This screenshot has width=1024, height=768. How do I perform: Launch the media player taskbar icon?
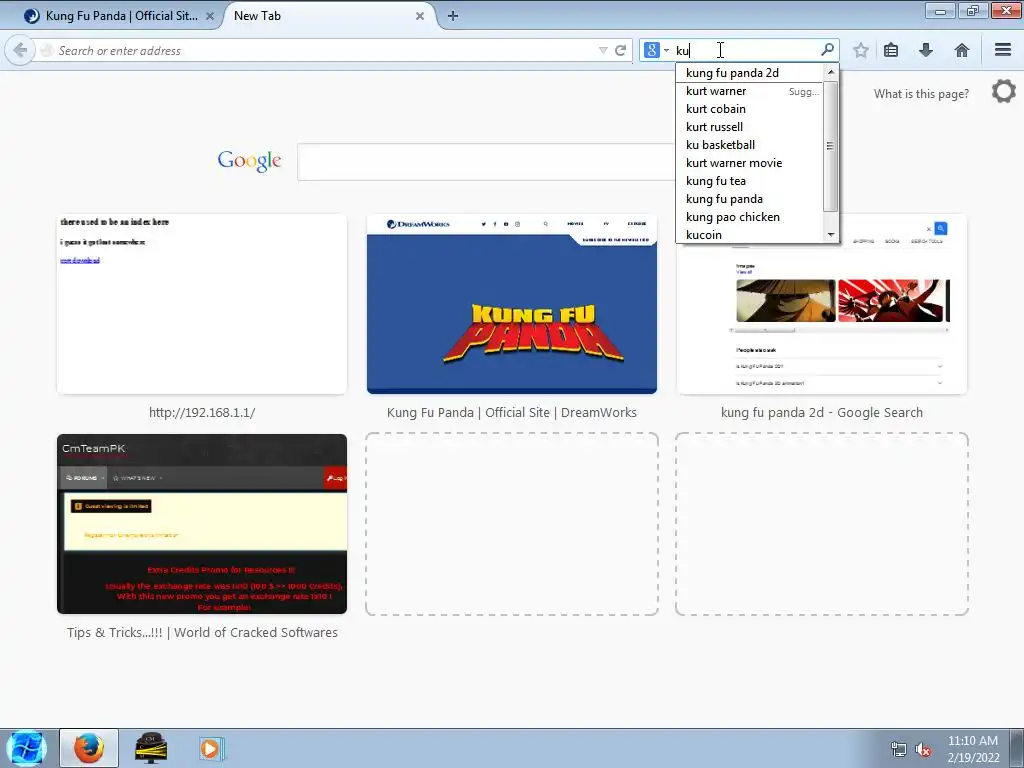click(x=211, y=748)
